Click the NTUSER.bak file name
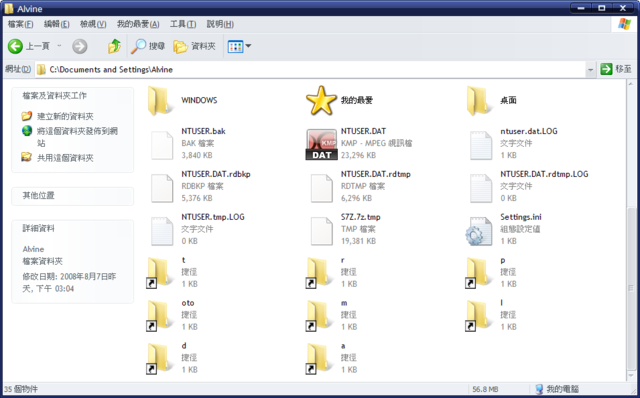The image size is (640, 398). (x=203, y=131)
